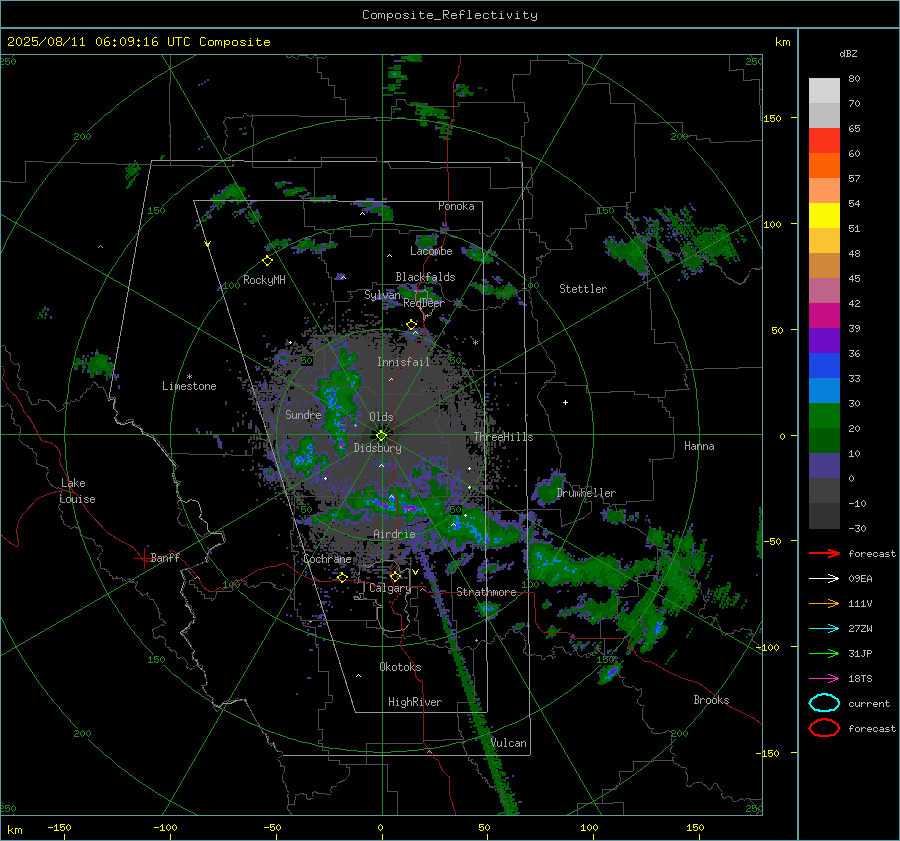Viewport: 900px width, 841px height.
Task: Click the Banff town label
Action: 165,558
